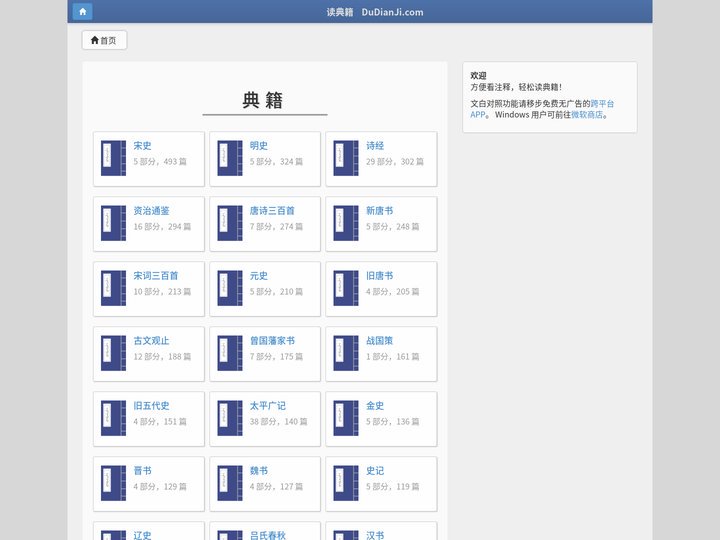Open the 金史 title link
This screenshot has height=540, width=720.
coord(375,405)
